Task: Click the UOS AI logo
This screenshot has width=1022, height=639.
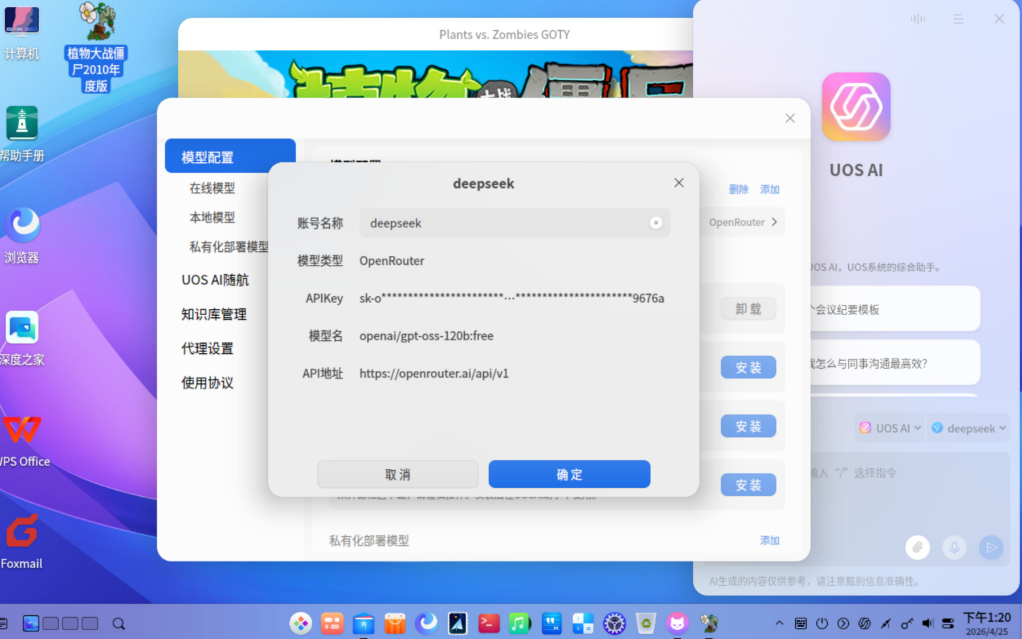Action: click(x=856, y=106)
